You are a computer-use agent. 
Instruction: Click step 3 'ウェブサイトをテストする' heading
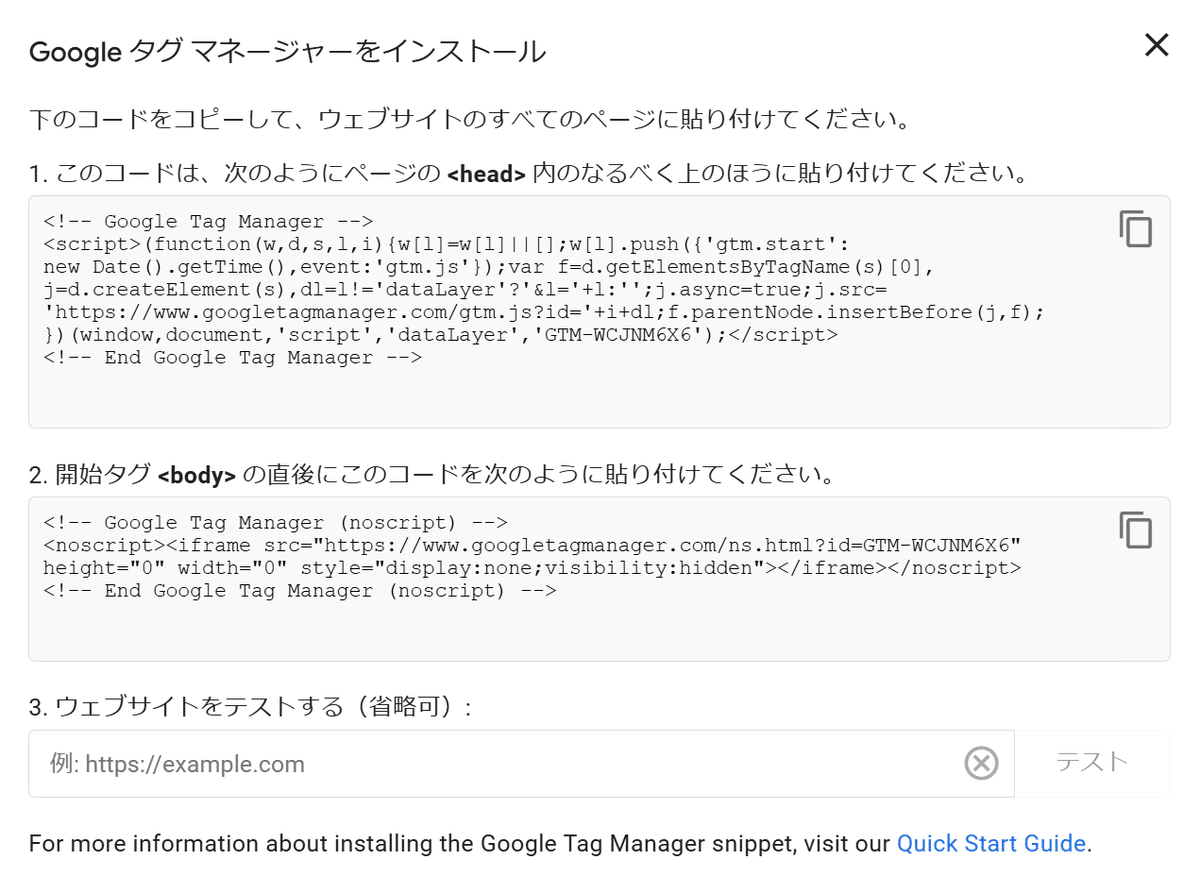coord(250,707)
